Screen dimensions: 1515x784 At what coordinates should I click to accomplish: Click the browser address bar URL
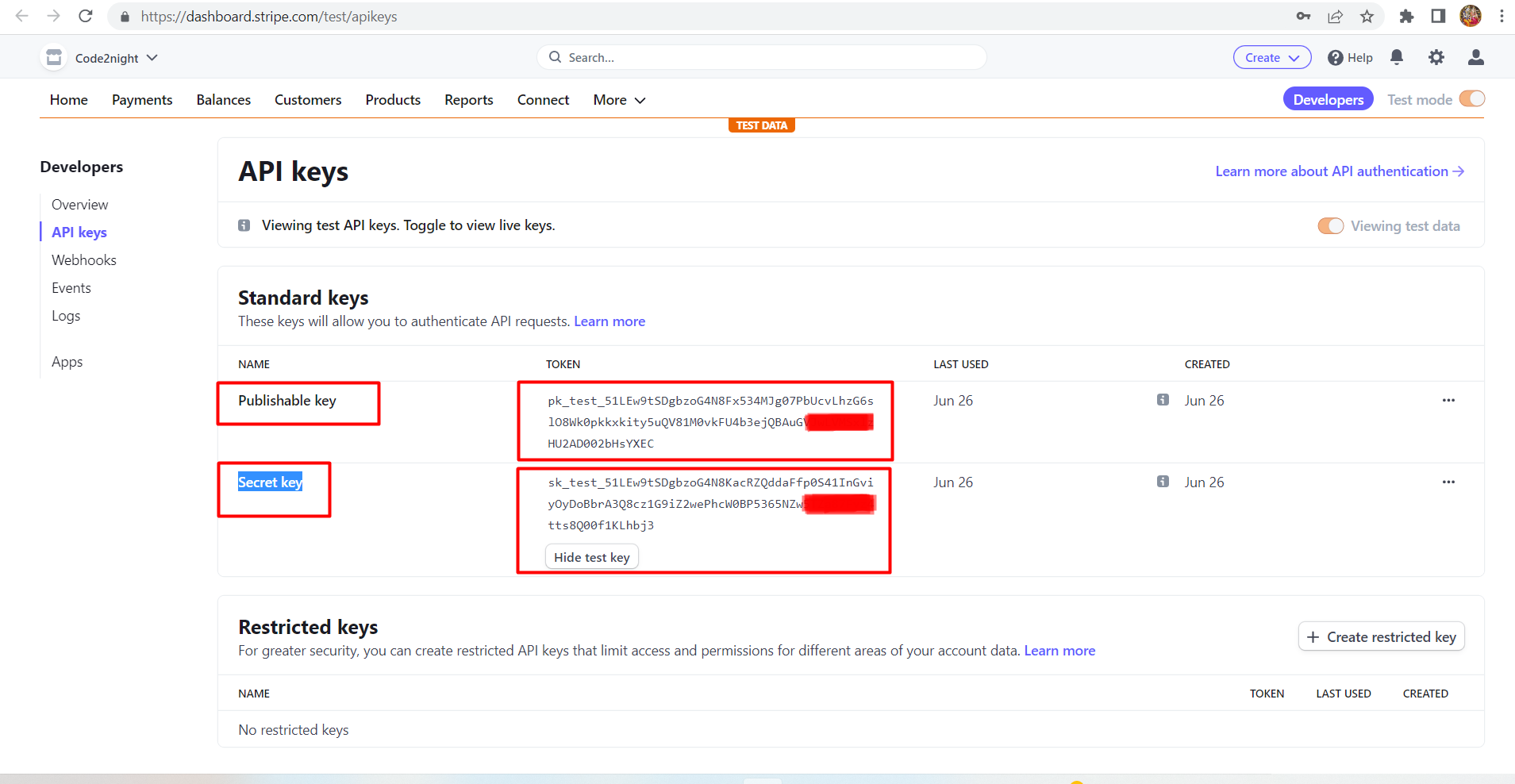coord(269,17)
